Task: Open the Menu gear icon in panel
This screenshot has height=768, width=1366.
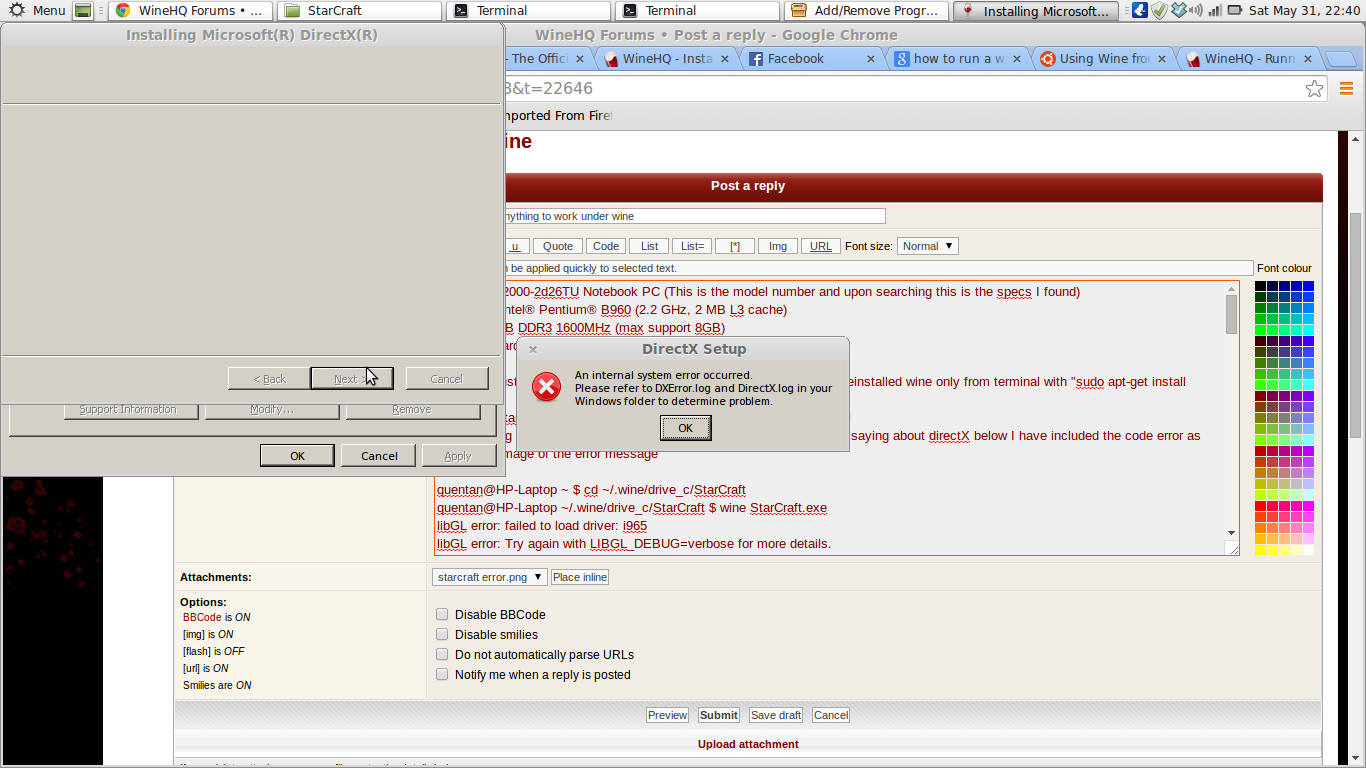Action: click(17, 11)
